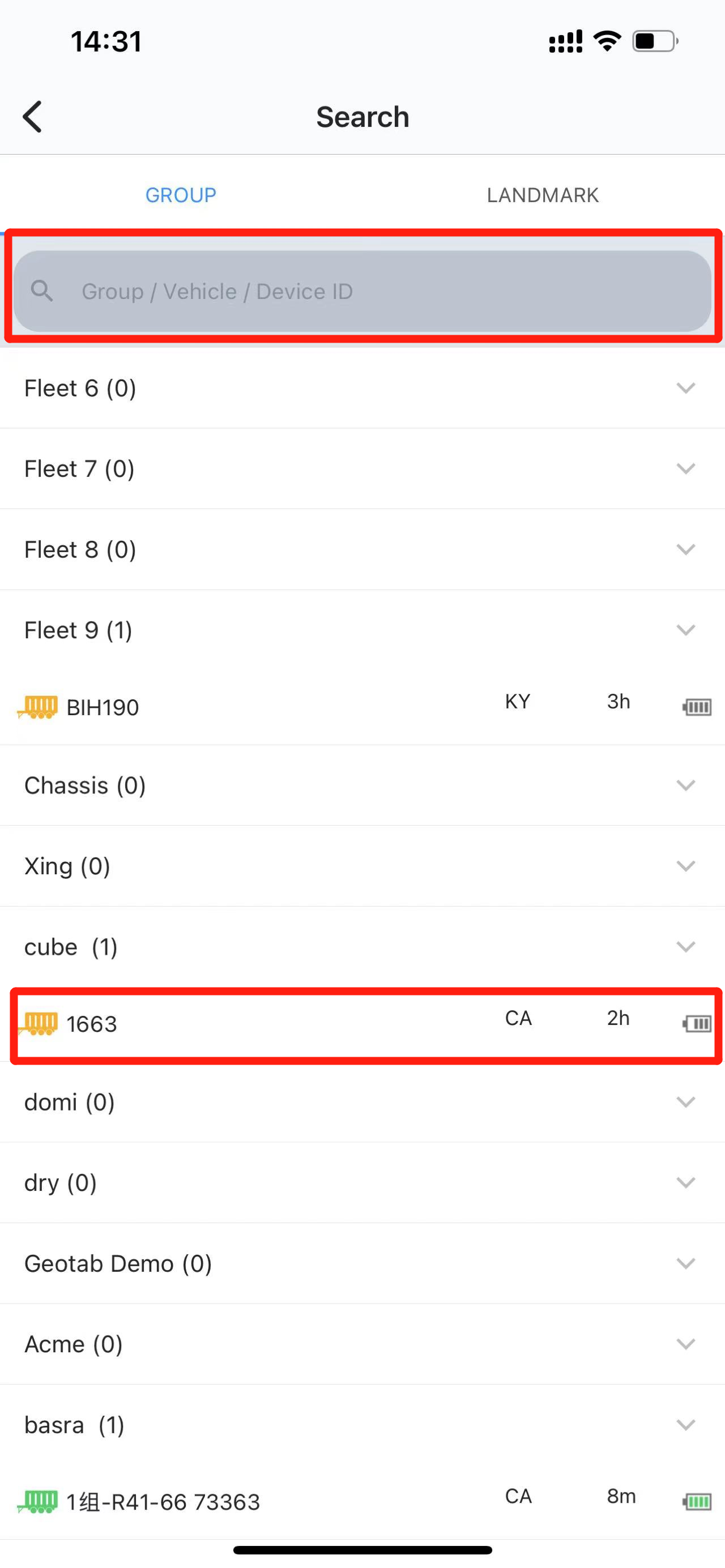Click the battery icon on 1663 row

(696, 1024)
